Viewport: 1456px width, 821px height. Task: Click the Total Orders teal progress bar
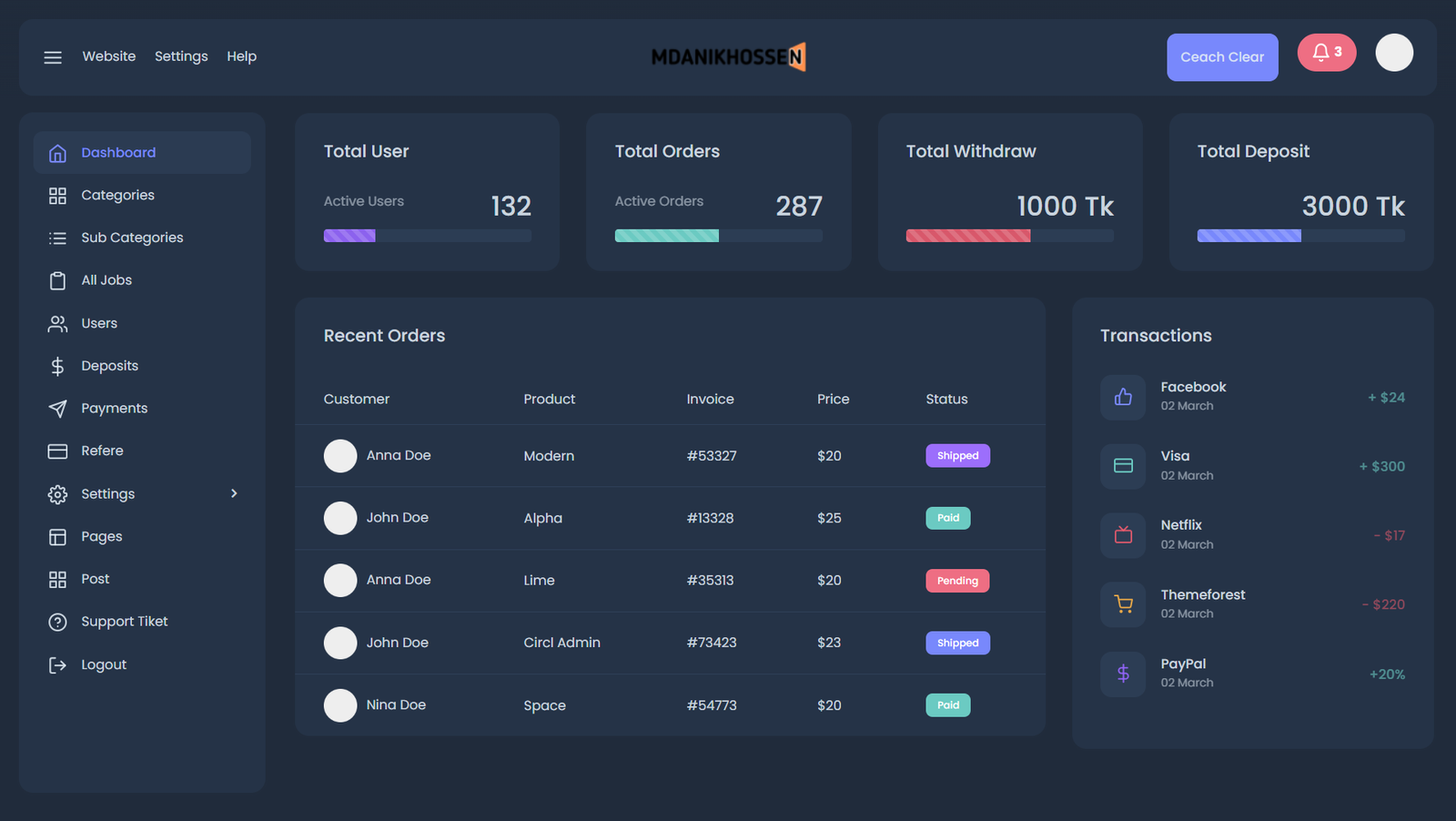[x=718, y=236]
